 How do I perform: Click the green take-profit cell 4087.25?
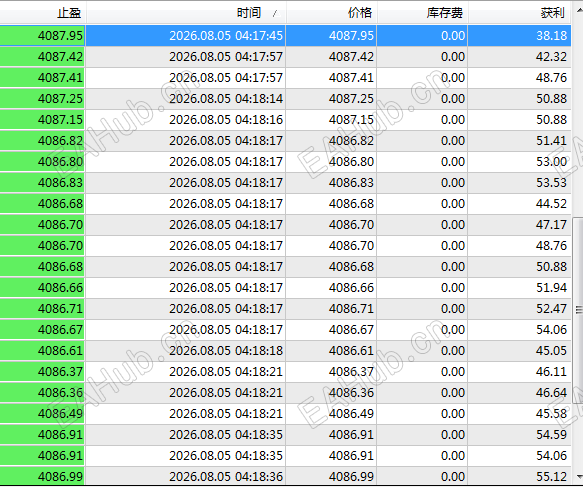[42, 99]
